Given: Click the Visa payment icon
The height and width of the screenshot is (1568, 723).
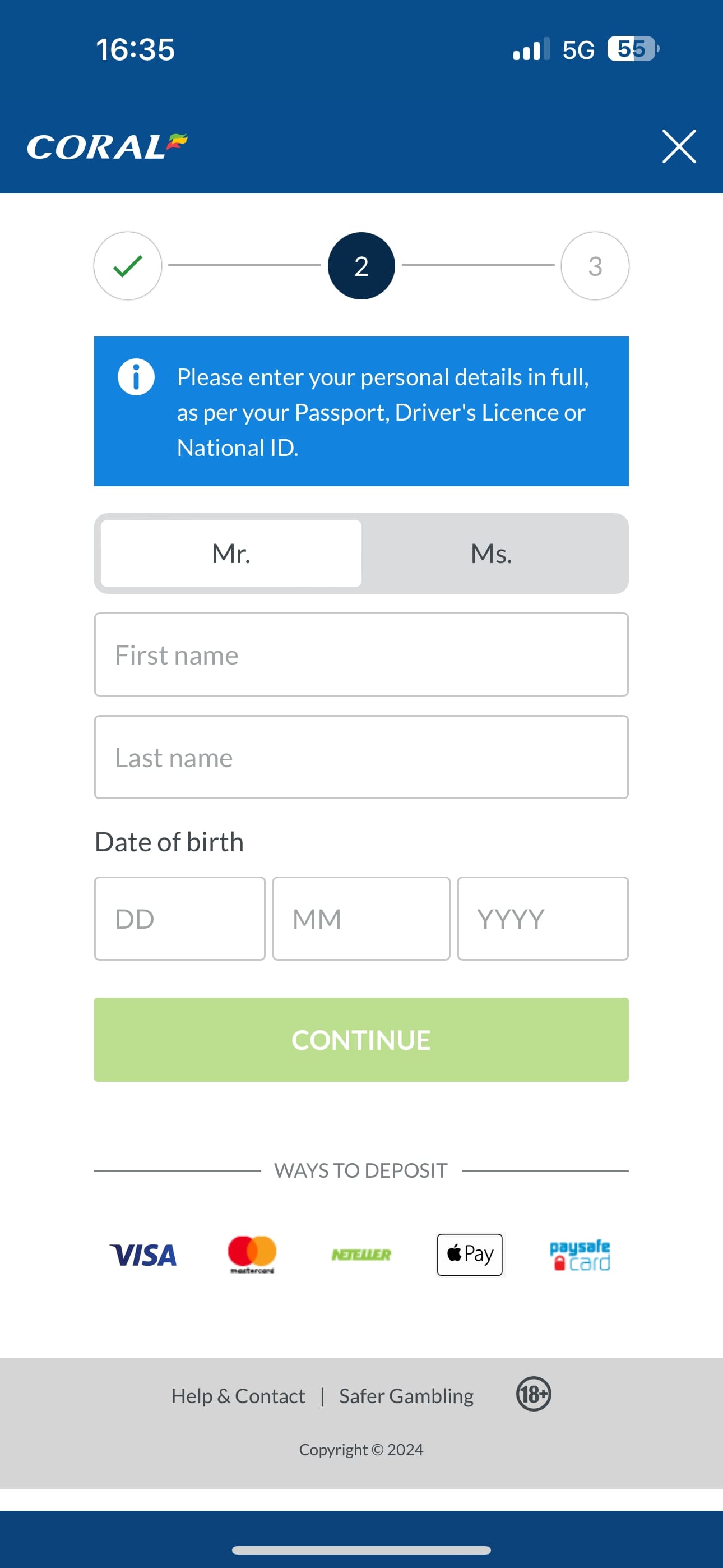Looking at the screenshot, I should 142,1255.
